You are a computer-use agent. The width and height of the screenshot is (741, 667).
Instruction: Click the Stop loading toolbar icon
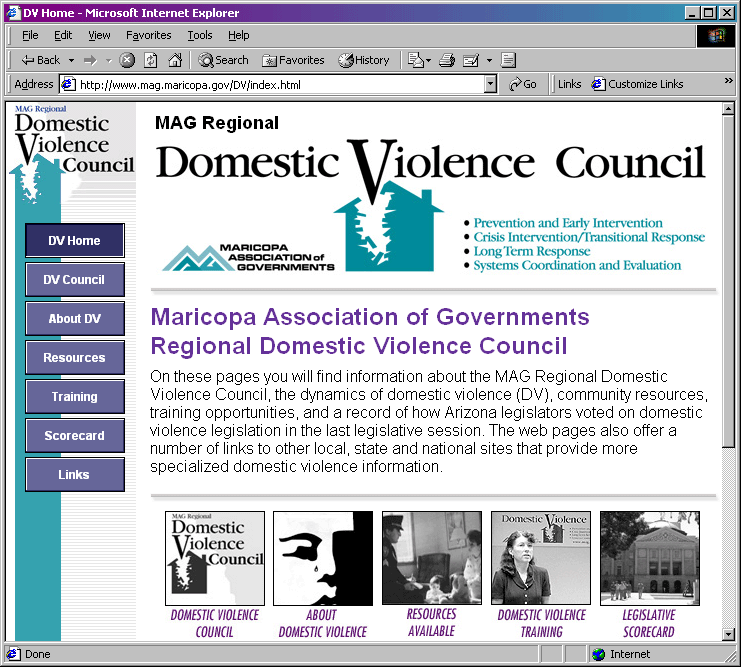pyautogui.click(x=127, y=60)
